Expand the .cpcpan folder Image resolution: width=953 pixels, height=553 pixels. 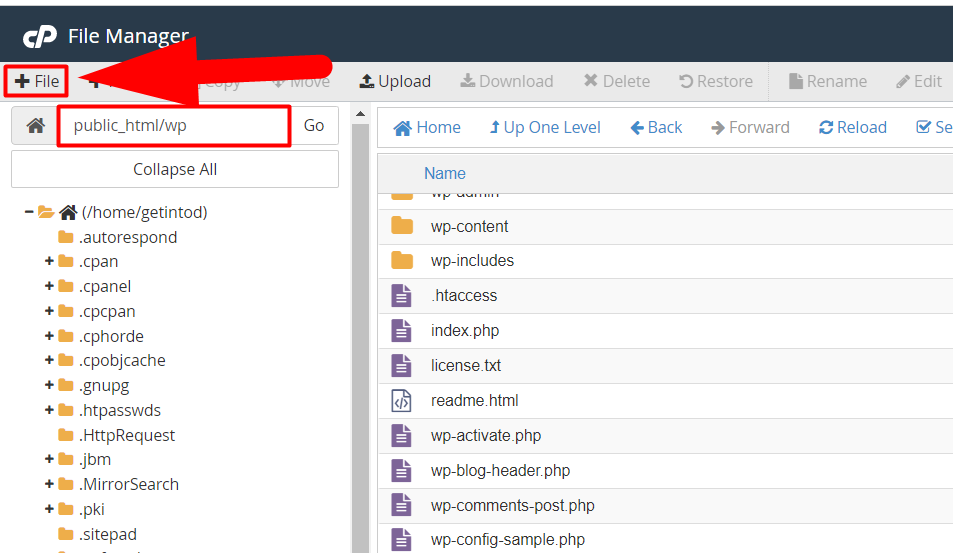(x=49, y=311)
